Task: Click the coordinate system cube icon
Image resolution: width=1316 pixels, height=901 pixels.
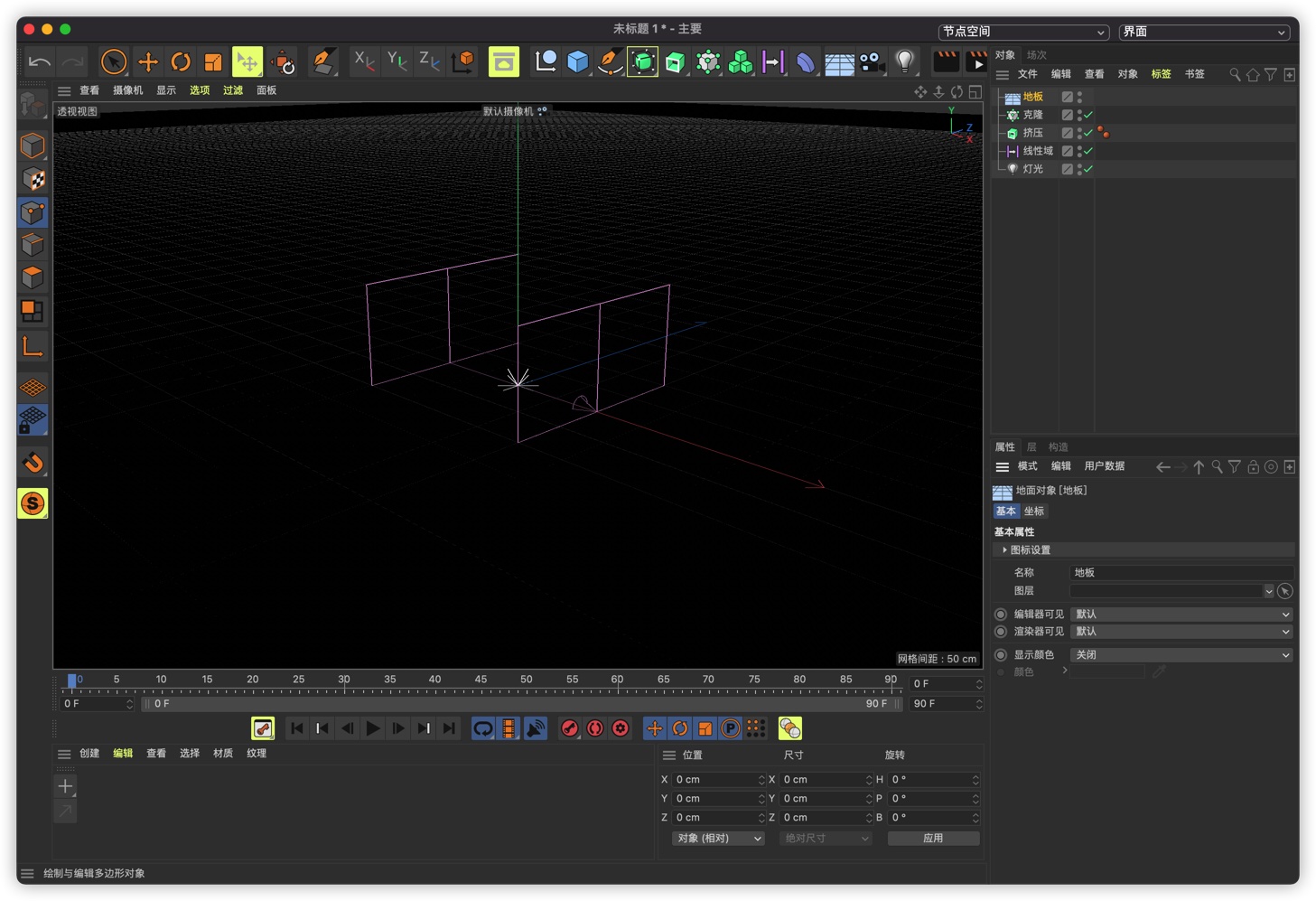Action: pos(463,61)
